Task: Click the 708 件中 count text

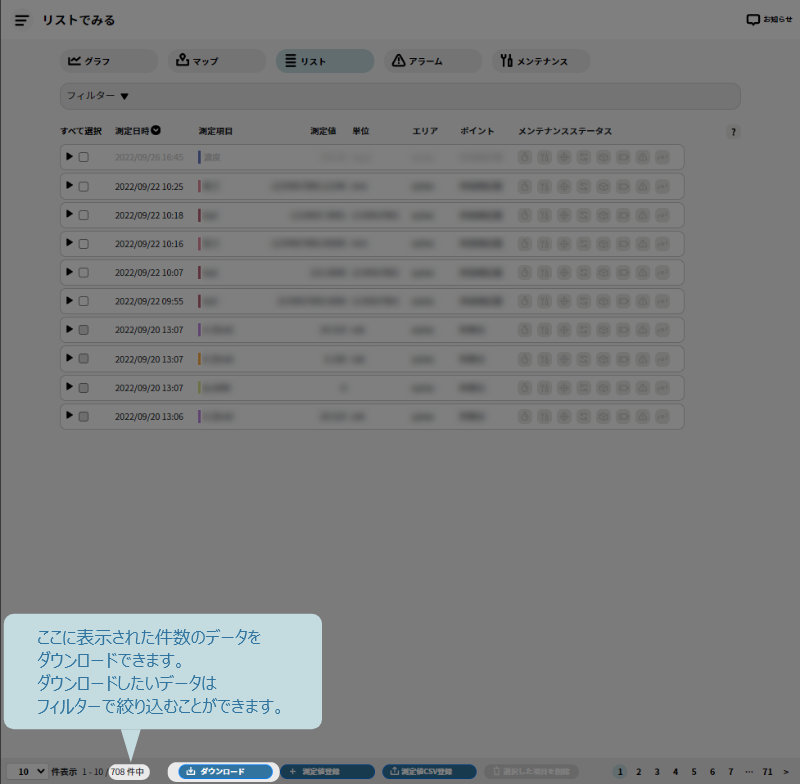Action: 128,771
